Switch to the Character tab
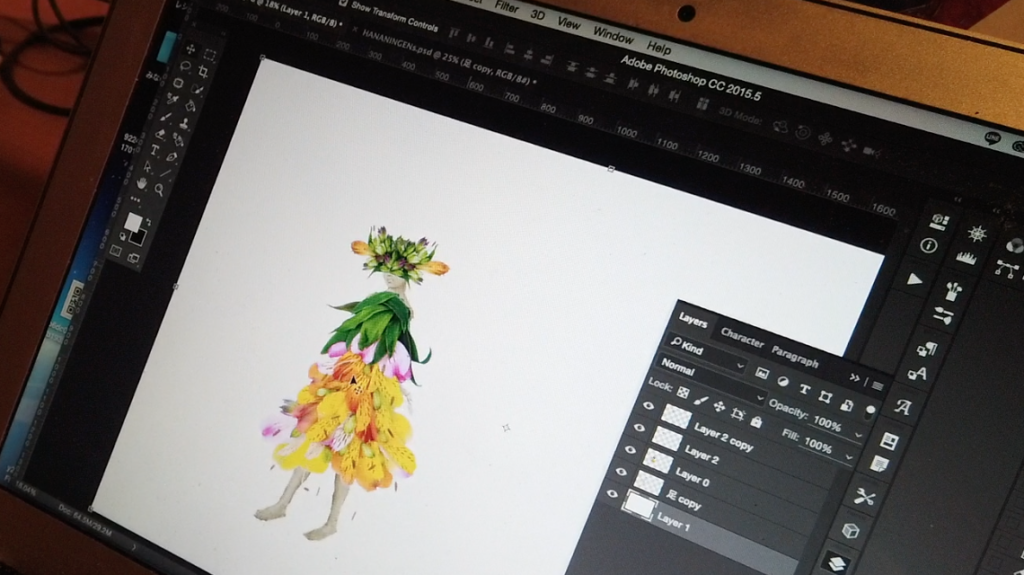The width and height of the screenshot is (1024, 575). click(742, 338)
